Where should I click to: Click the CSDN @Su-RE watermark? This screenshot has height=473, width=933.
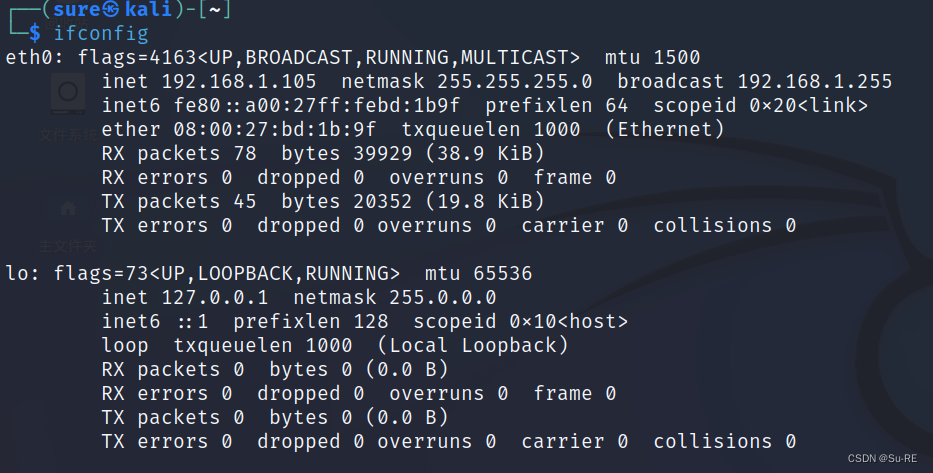coord(882,458)
